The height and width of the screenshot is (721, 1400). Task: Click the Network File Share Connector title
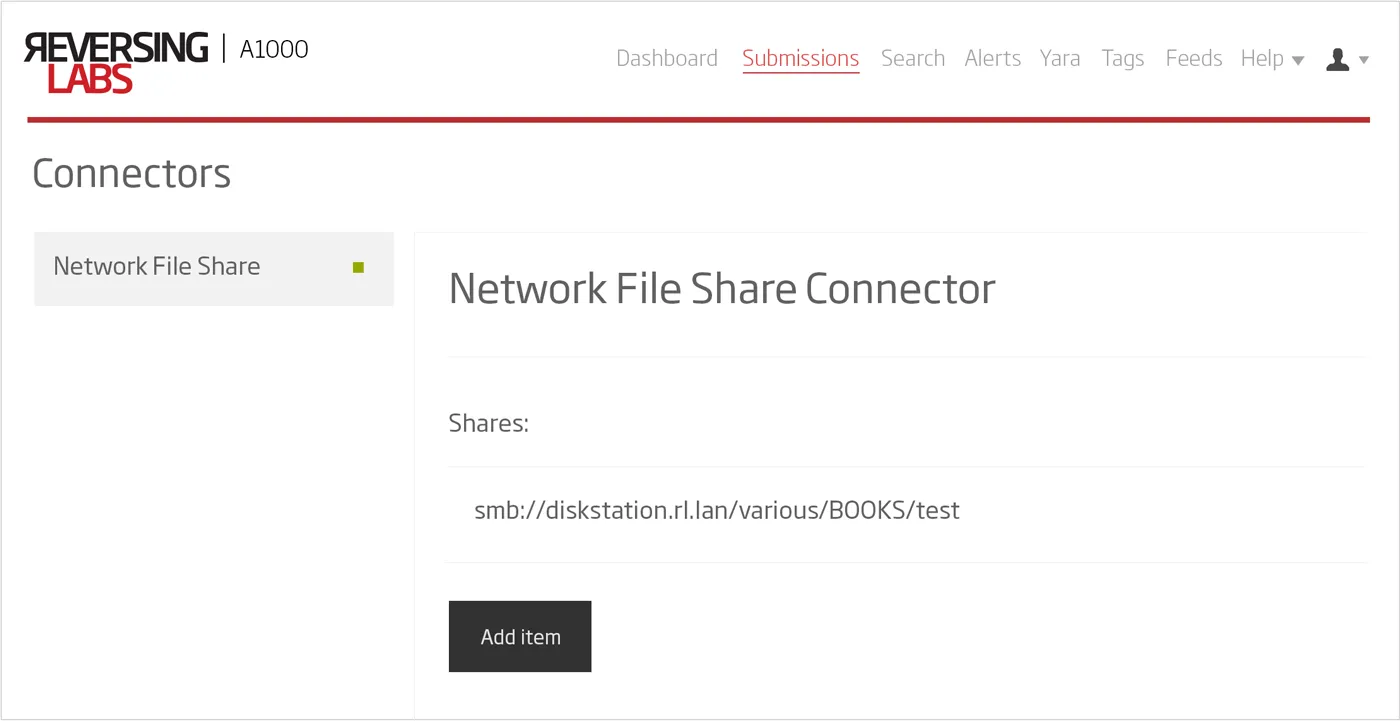pos(722,288)
